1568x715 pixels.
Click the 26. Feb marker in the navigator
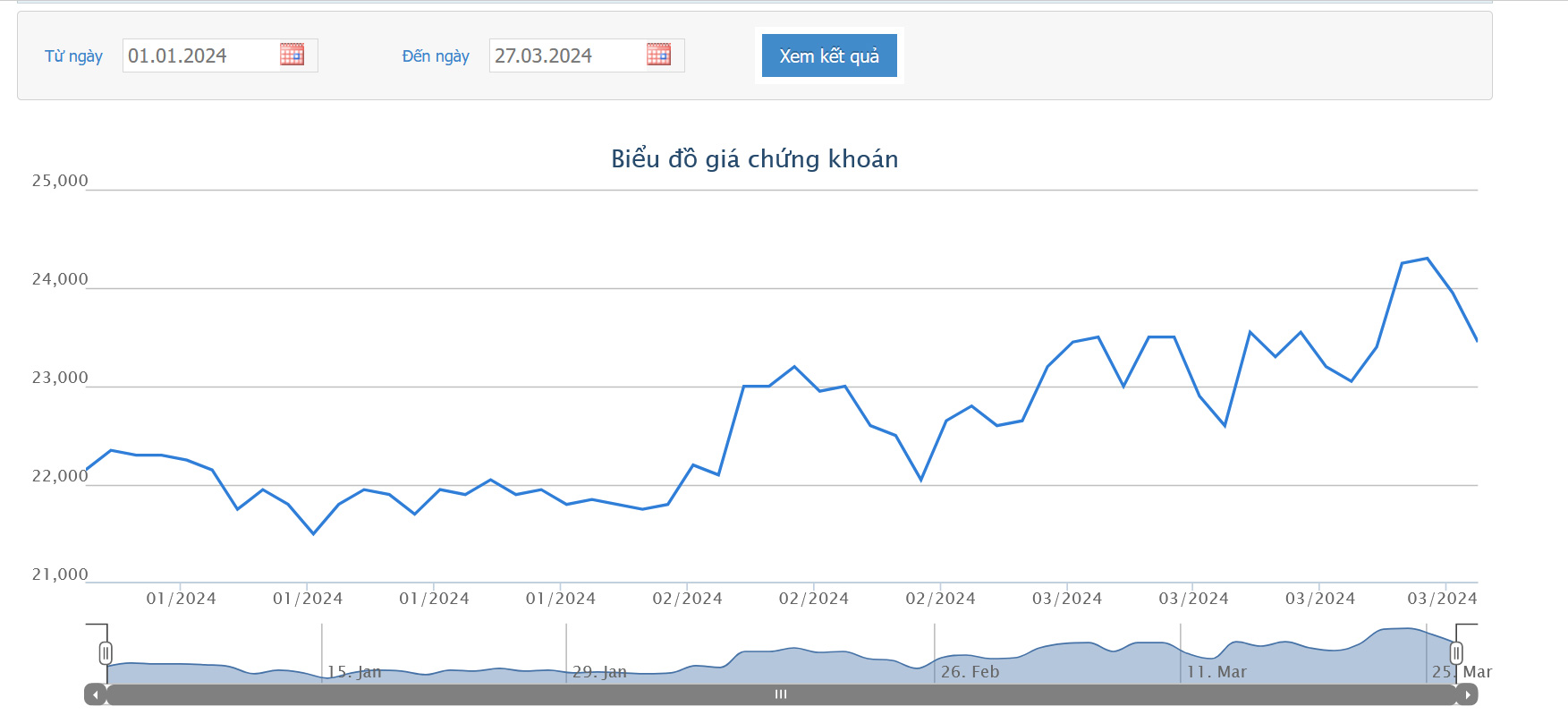point(970,671)
